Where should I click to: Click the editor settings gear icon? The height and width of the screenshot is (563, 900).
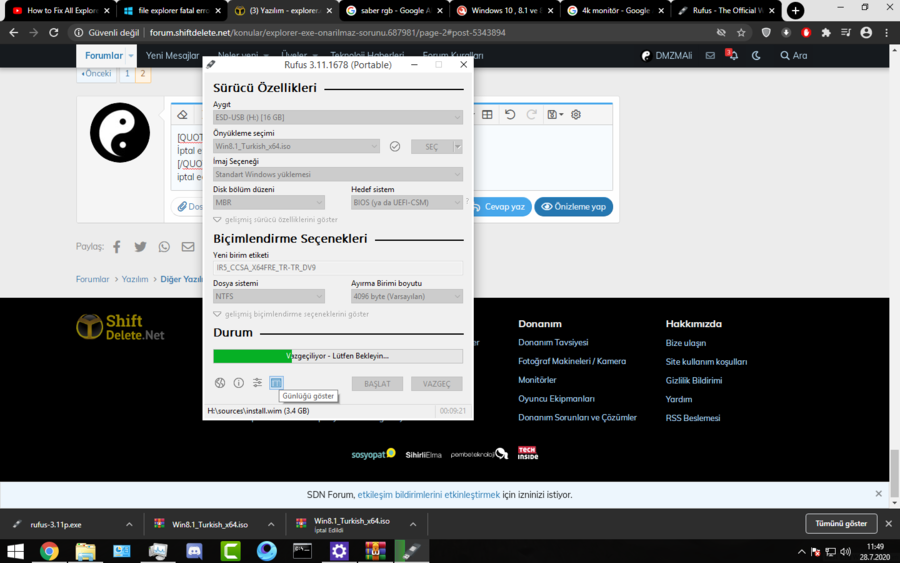tap(576, 115)
